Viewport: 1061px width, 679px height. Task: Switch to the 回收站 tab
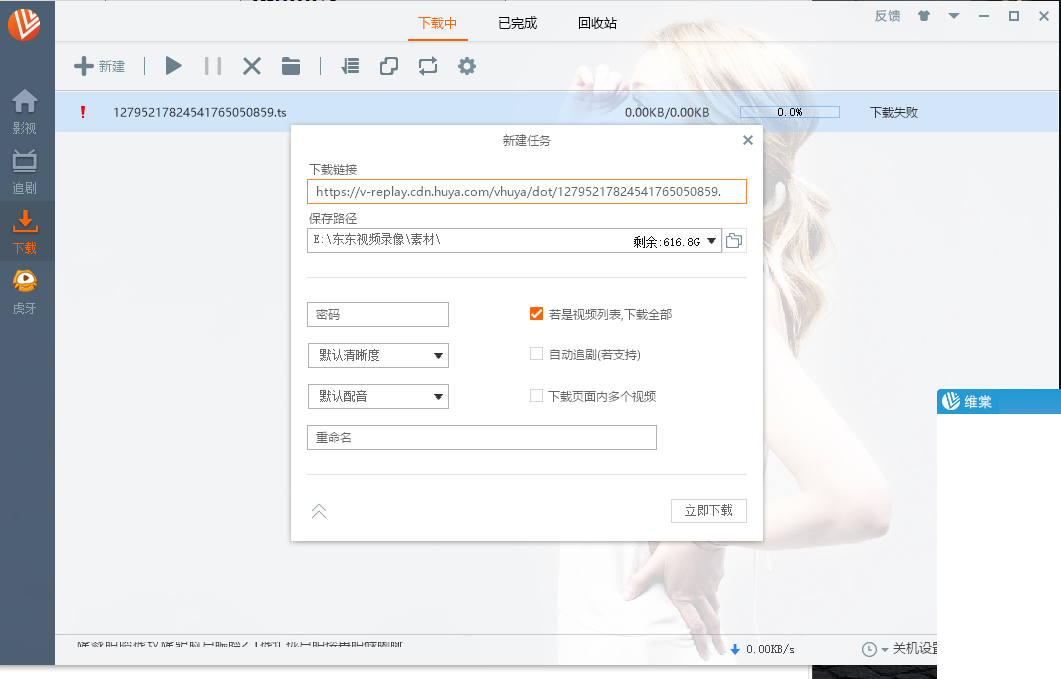597,23
